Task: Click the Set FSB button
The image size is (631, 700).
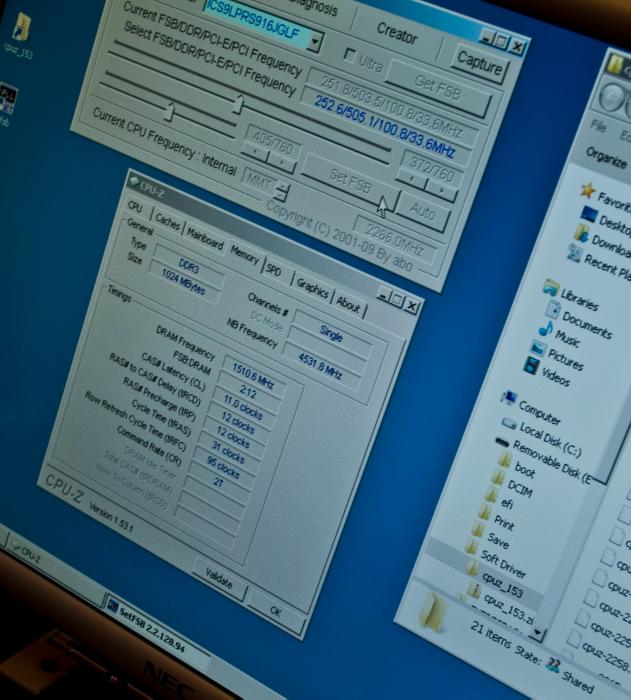Action: coord(350,180)
